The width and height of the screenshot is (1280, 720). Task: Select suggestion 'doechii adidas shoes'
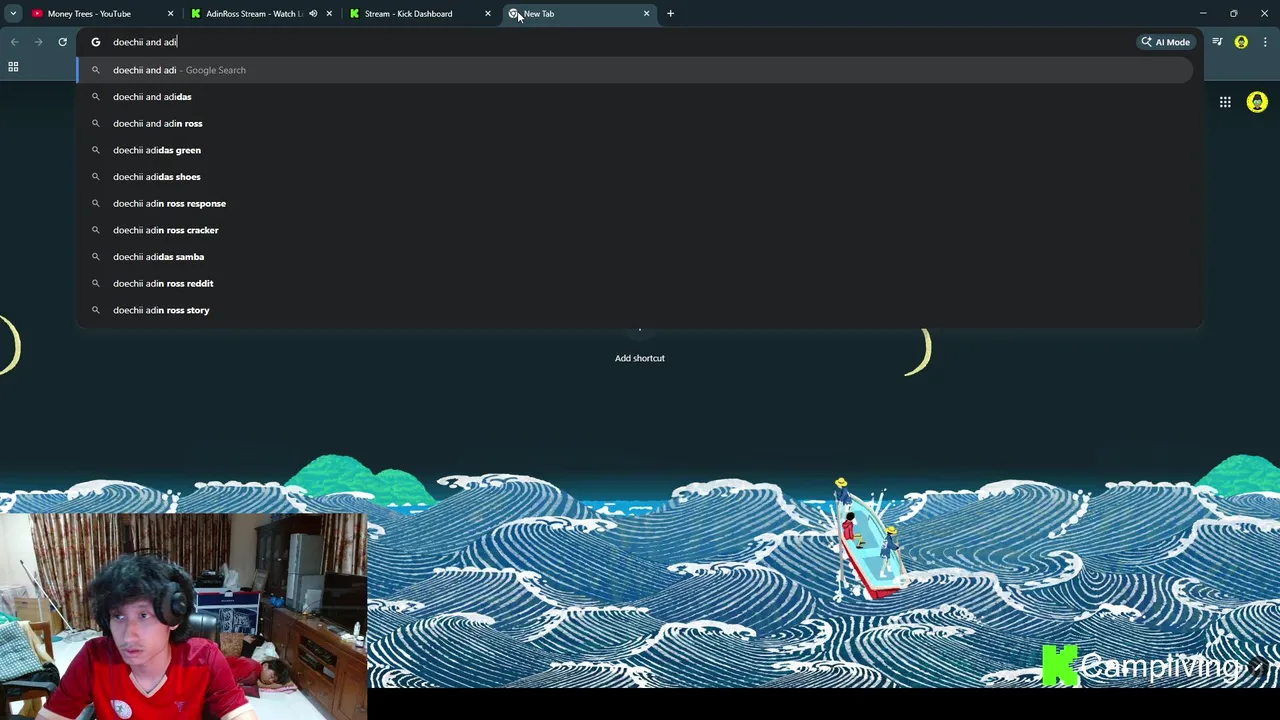tap(635, 177)
